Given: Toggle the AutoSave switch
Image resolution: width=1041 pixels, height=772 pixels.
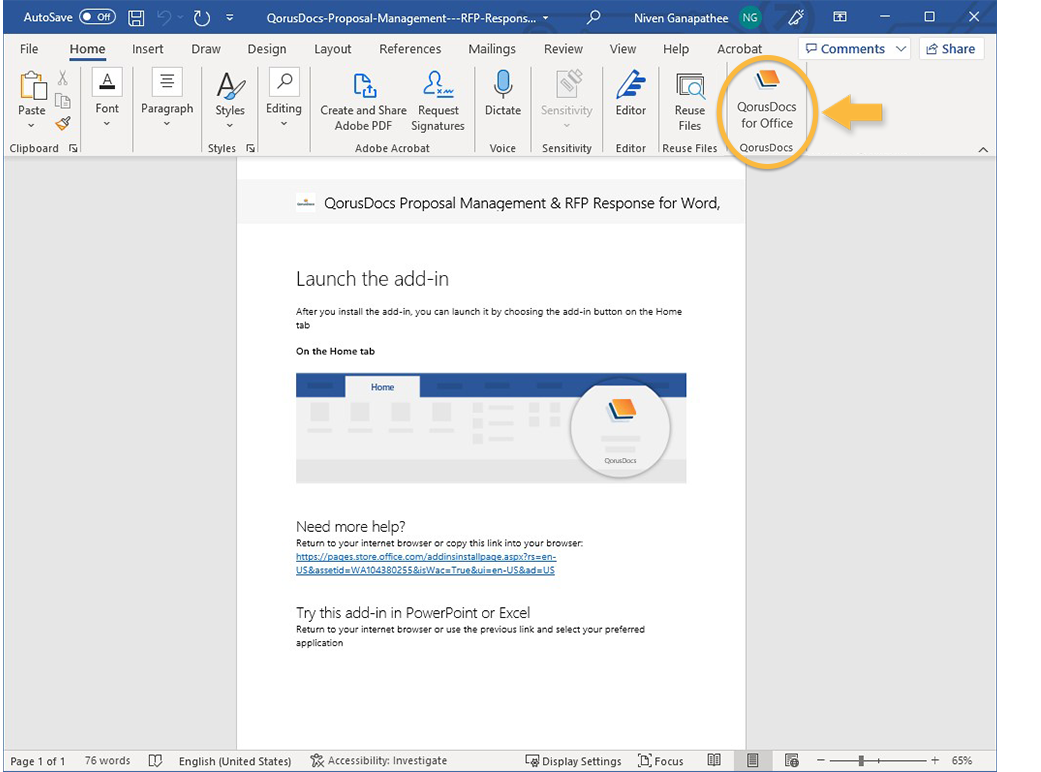Looking at the screenshot, I should tap(98, 17).
